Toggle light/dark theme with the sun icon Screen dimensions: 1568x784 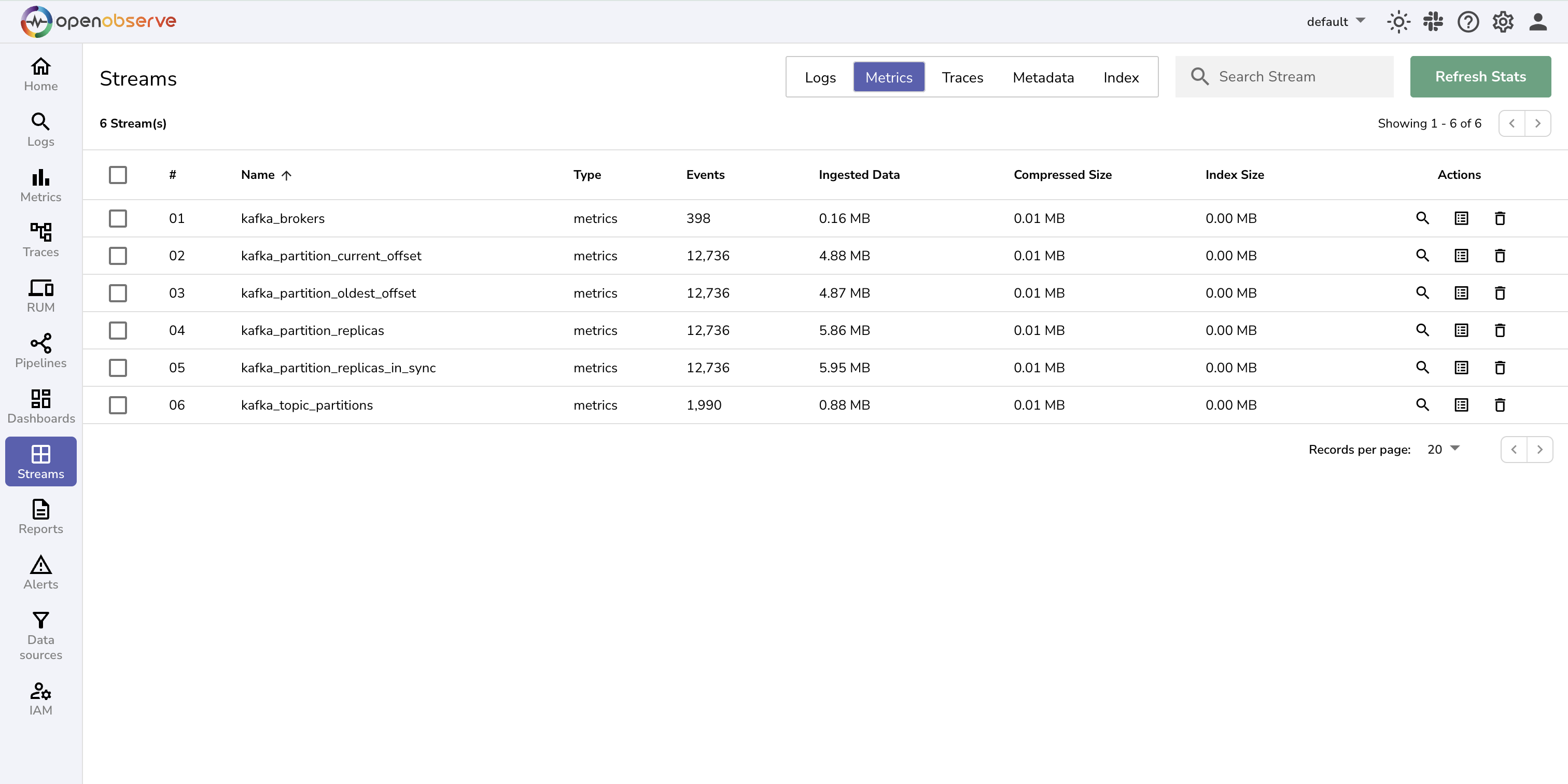pyautogui.click(x=1398, y=21)
